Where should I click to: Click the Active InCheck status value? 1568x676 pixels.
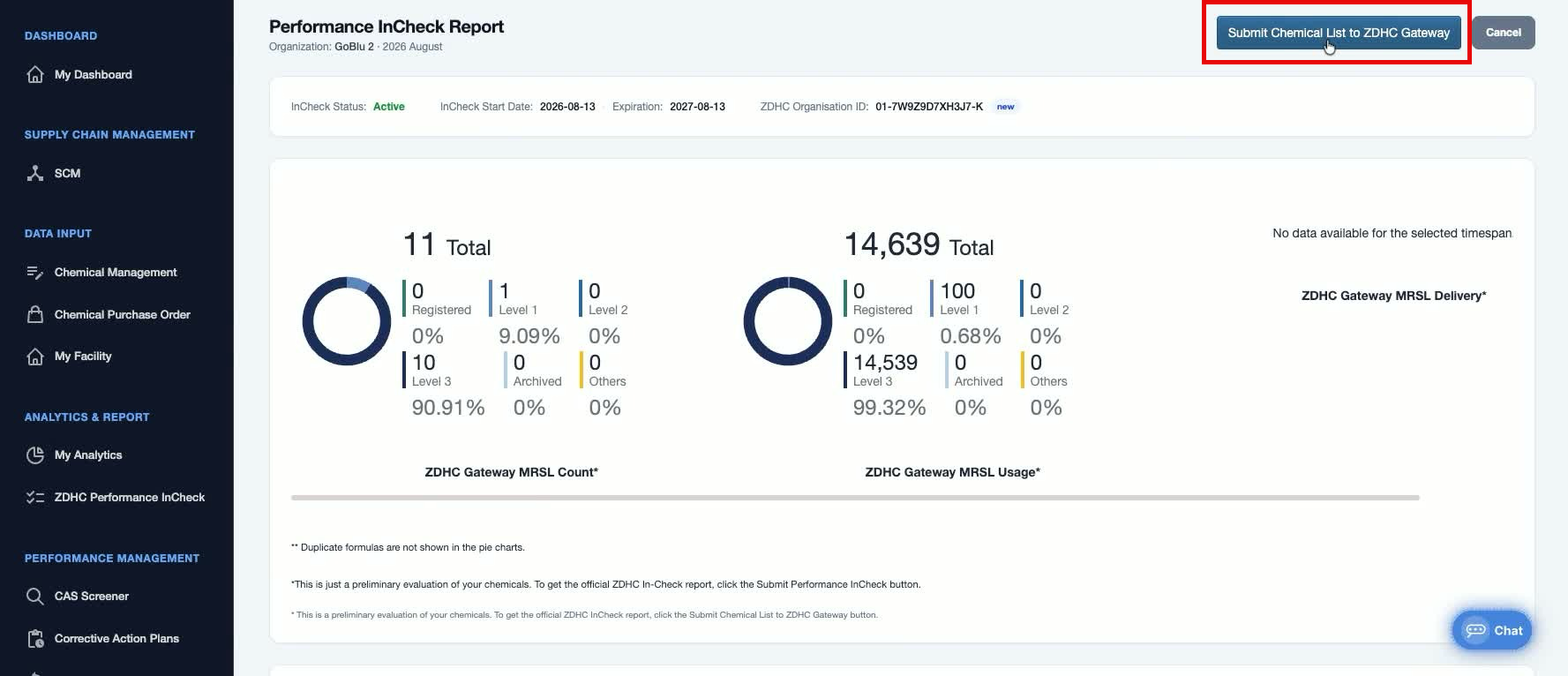click(389, 107)
